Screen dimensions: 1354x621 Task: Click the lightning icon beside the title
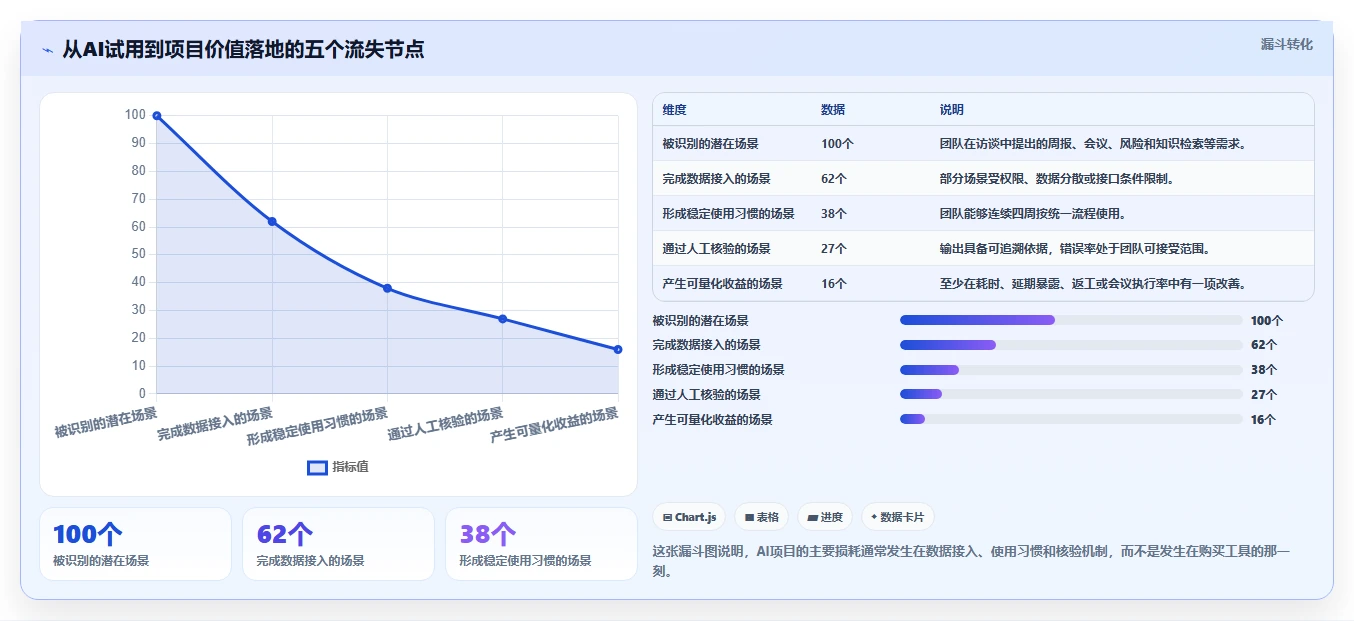click(x=47, y=50)
